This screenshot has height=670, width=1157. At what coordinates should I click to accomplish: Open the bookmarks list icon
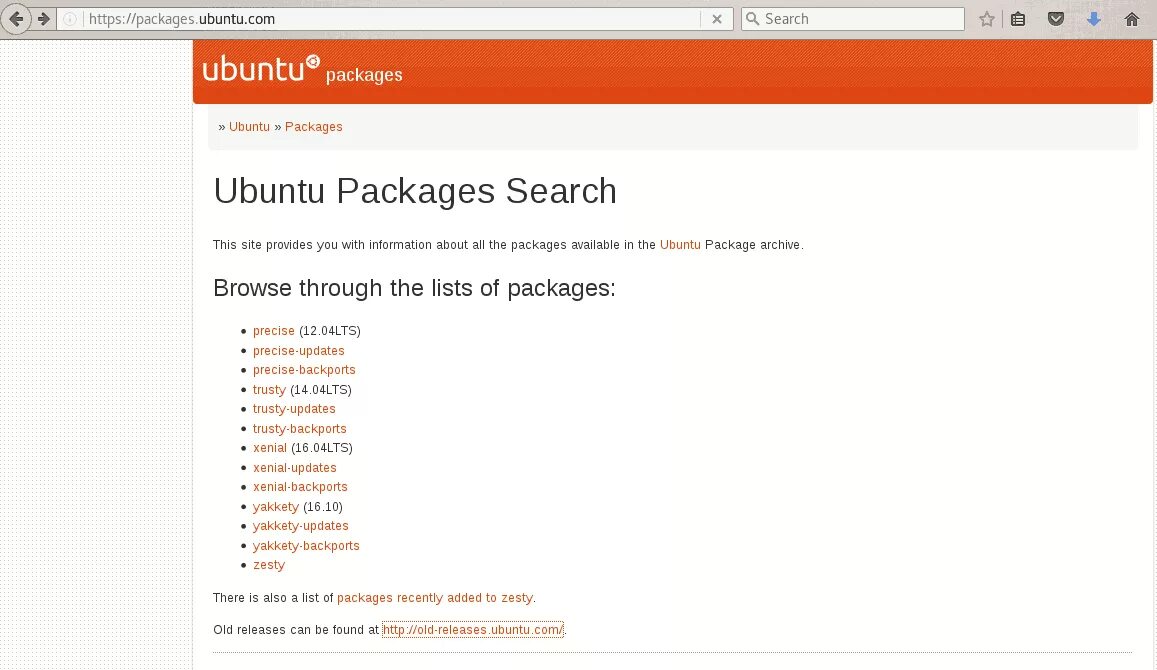pos(1018,19)
